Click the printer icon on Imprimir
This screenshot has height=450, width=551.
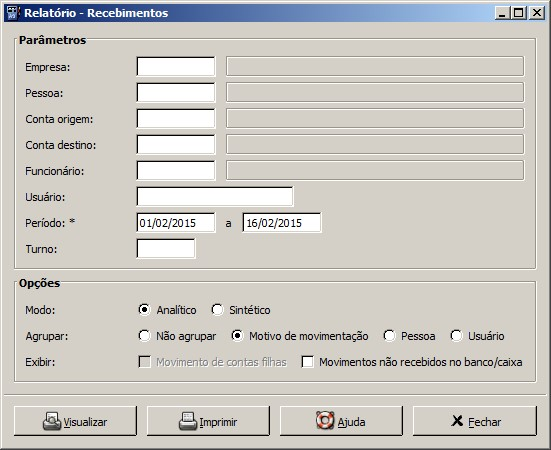[x=188, y=421]
